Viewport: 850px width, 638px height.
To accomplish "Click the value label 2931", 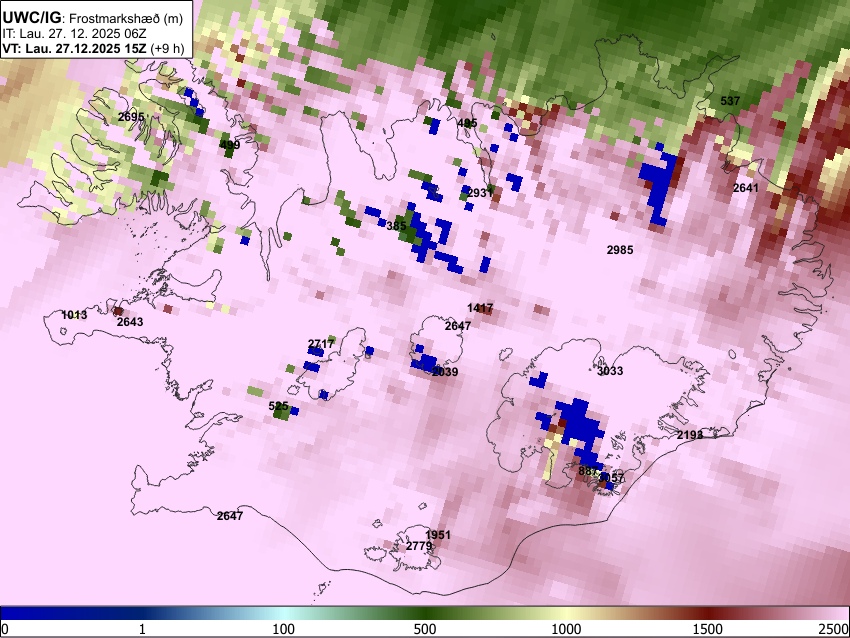I will click(480, 193).
